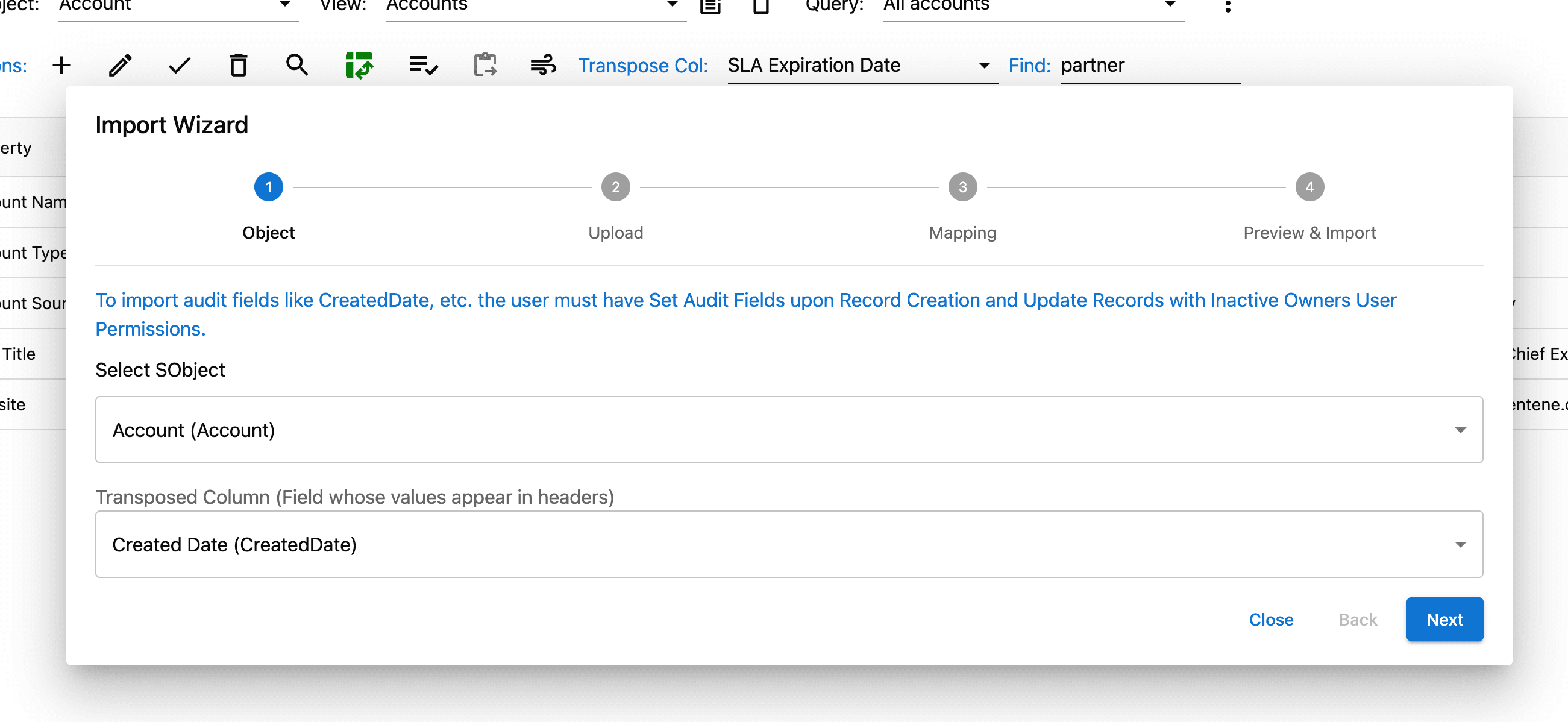Click the plus add record icon

[61, 65]
